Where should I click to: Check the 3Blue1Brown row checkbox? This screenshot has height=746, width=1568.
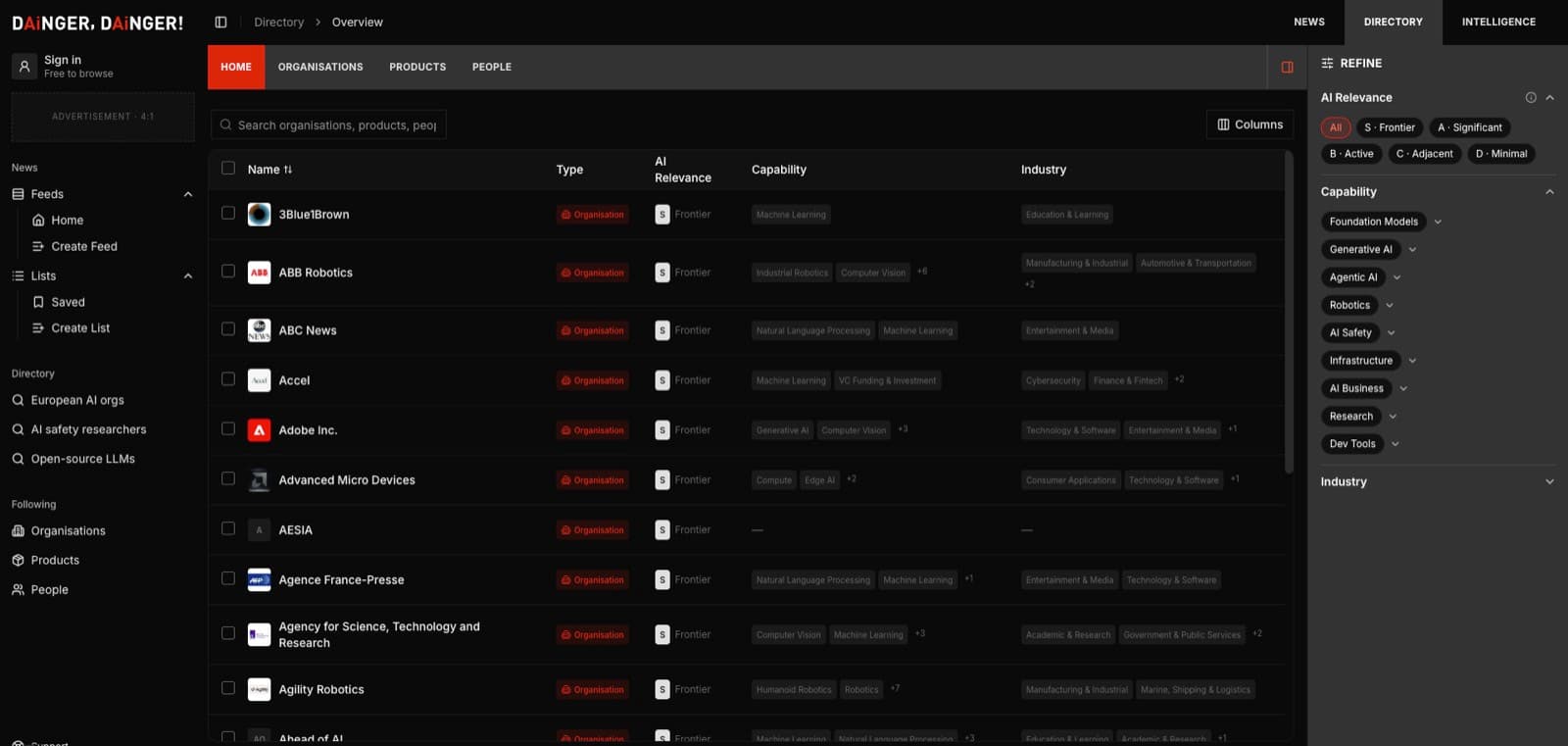[228, 213]
